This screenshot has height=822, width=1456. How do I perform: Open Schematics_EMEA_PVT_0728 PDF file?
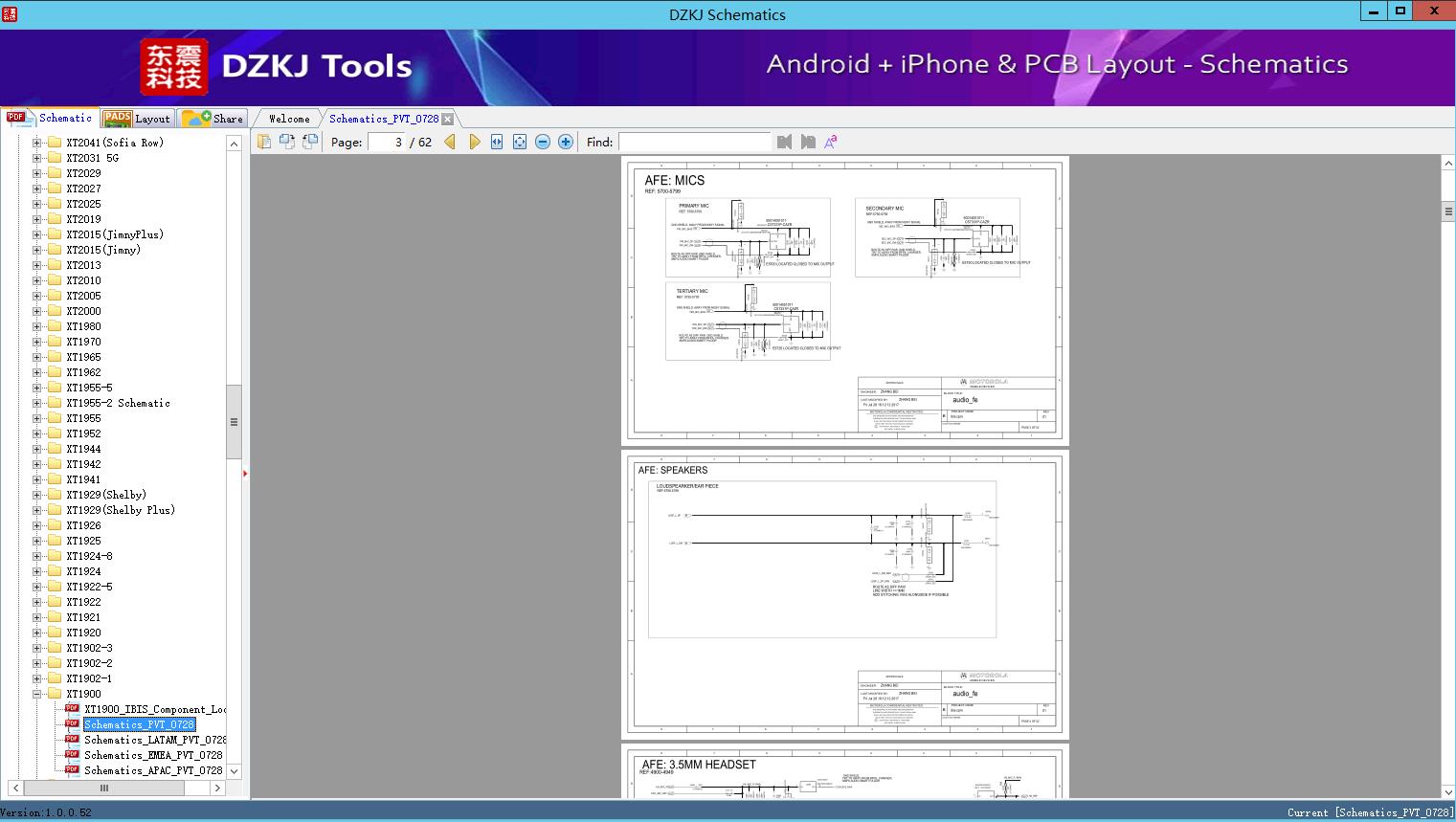point(153,755)
